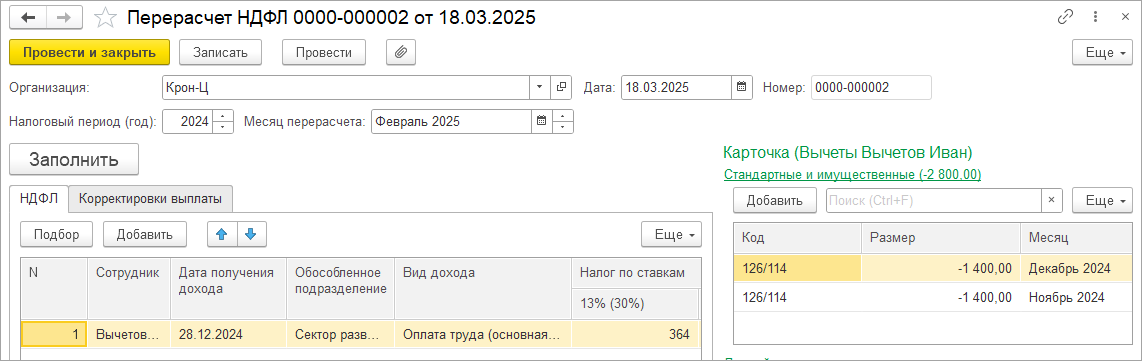Select the НДФЛ tab
Image resolution: width=1142 pixels, height=361 pixels.
click(39, 198)
